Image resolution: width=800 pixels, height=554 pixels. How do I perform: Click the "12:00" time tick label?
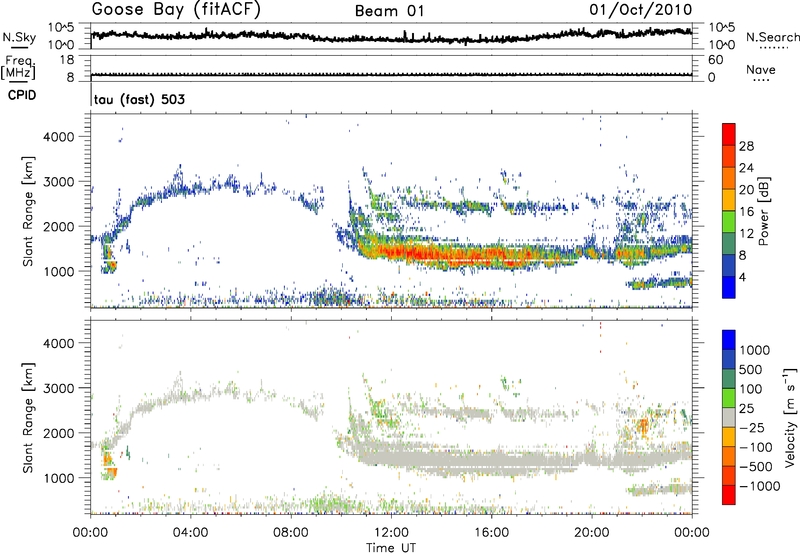pyautogui.click(x=391, y=533)
